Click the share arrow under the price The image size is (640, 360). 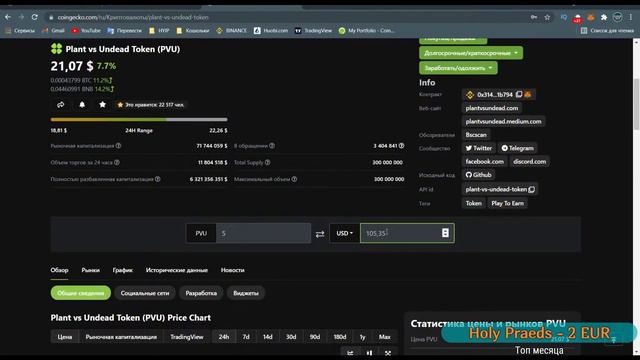click(60, 105)
